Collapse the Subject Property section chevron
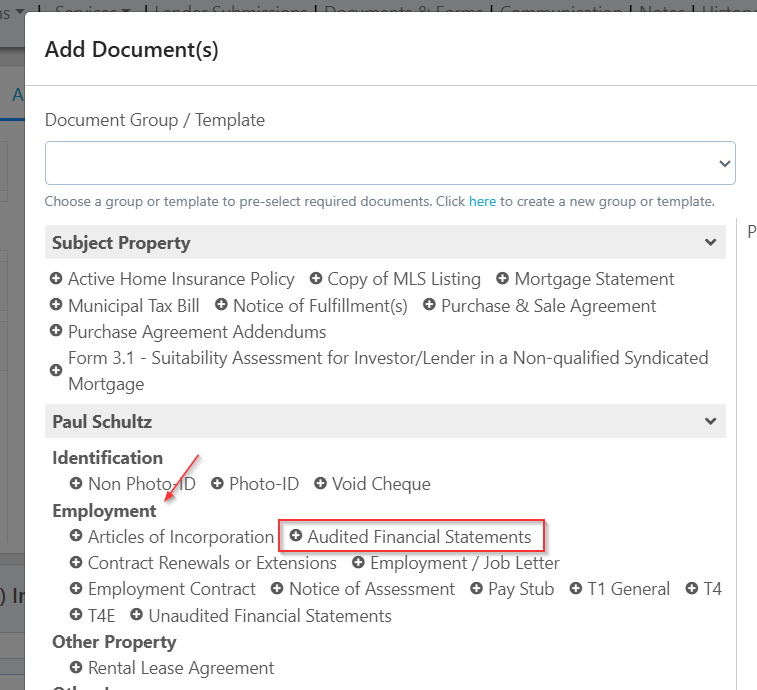 tap(710, 243)
